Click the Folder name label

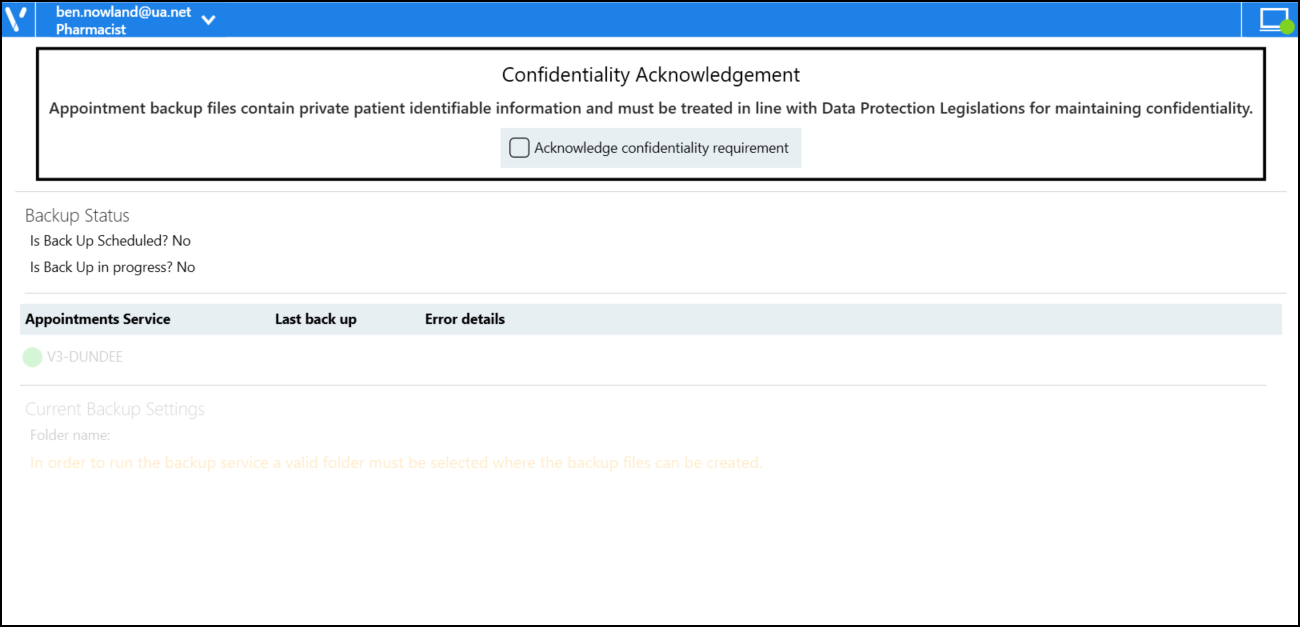pyautogui.click(x=70, y=435)
